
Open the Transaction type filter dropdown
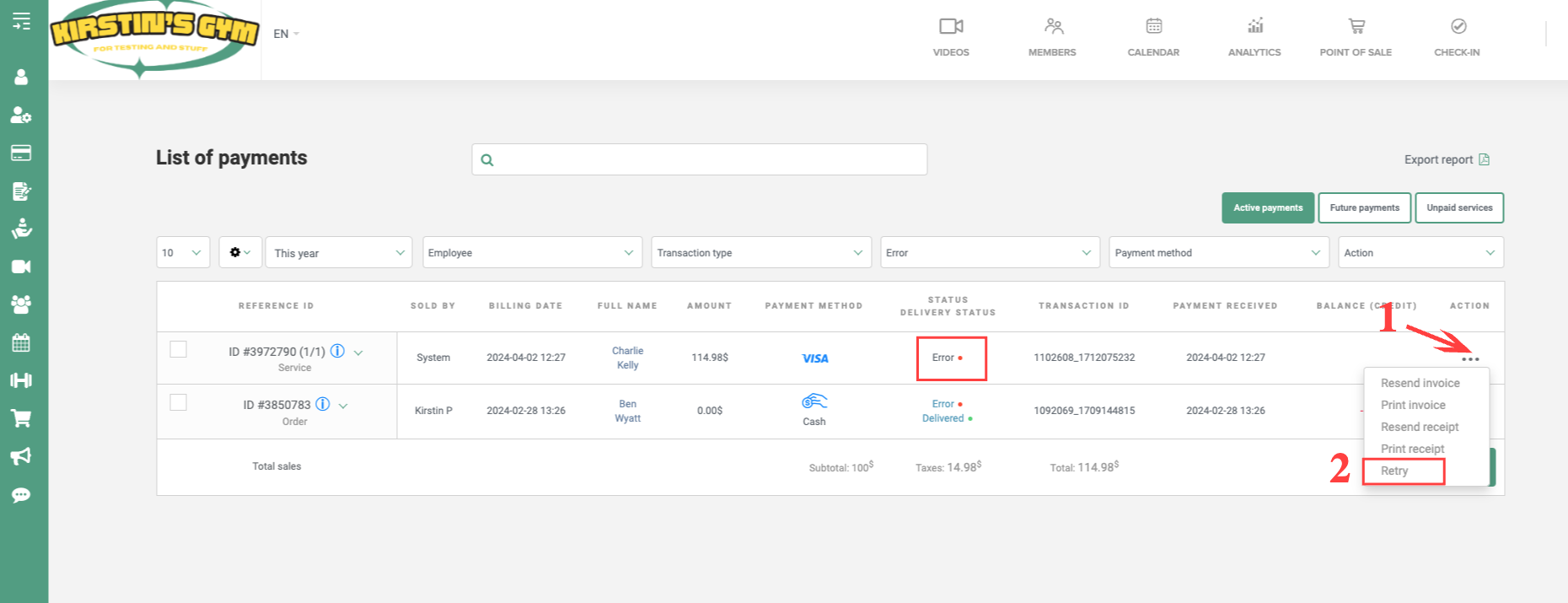760,253
